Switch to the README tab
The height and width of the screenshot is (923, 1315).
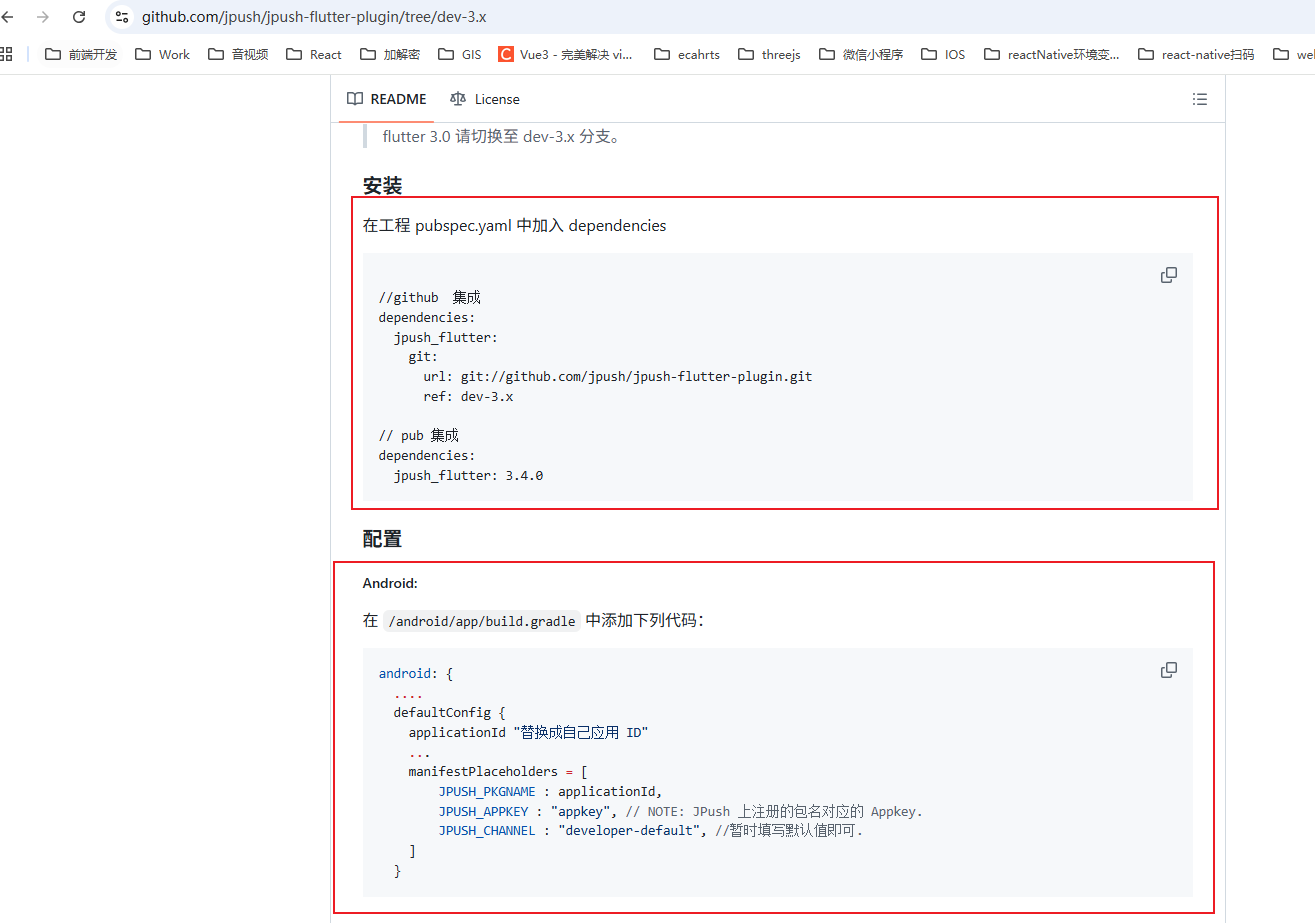pyautogui.click(x=386, y=99)
